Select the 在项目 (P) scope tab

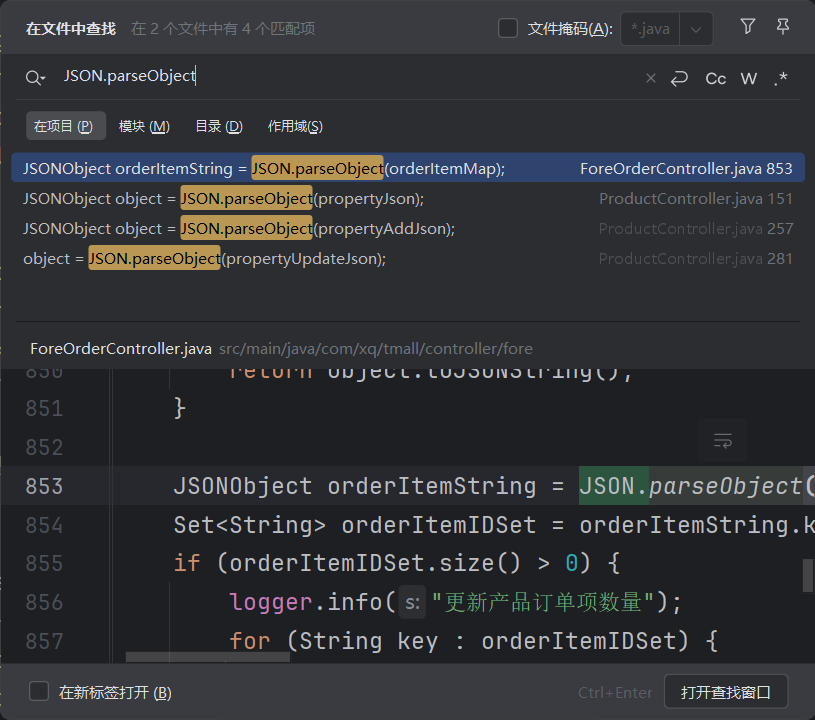click(x=65, y=126)
